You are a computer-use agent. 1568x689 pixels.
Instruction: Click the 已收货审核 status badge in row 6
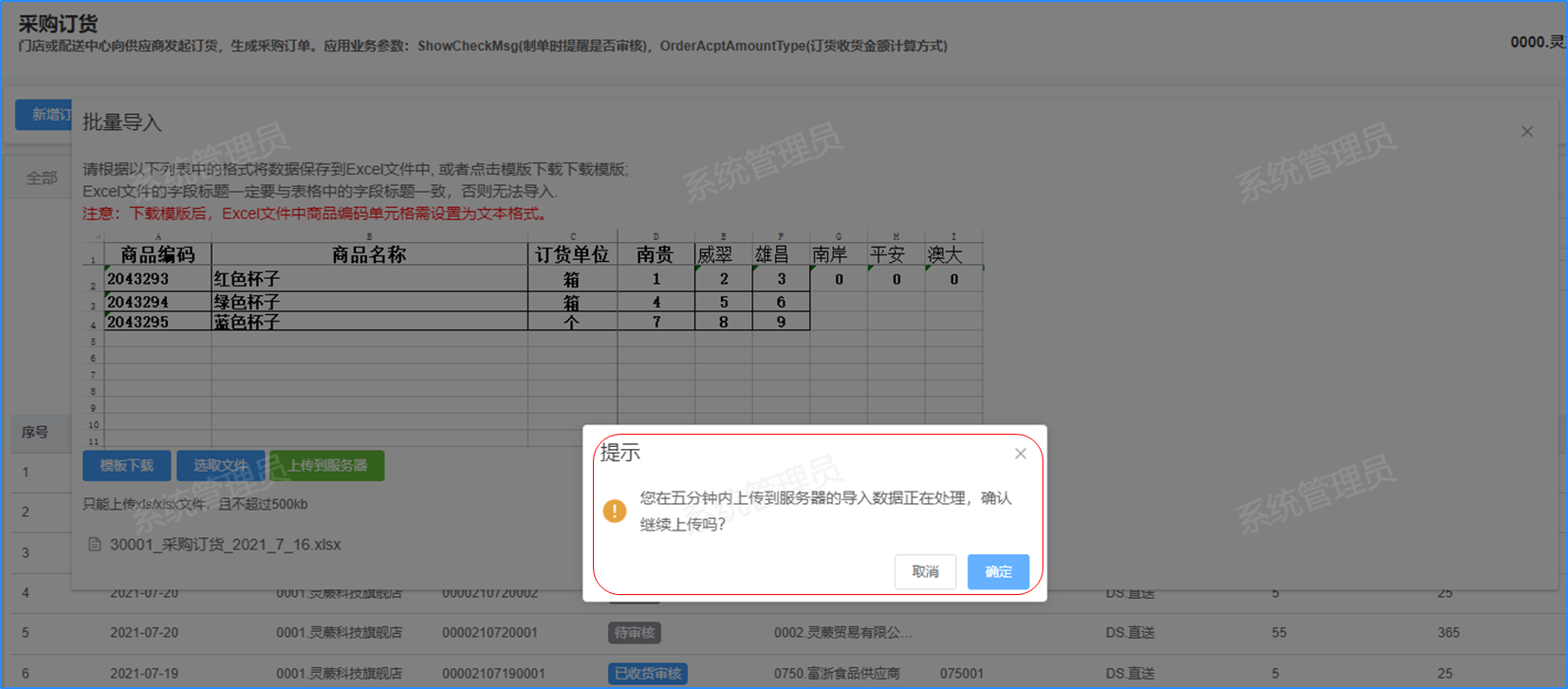coord(648,674)
